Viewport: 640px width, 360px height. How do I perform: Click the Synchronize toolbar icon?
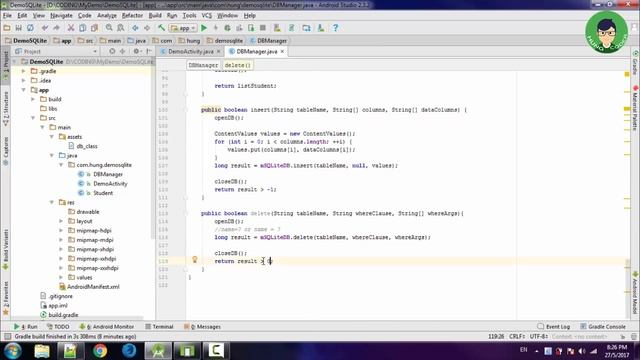[x=30, y=28]
